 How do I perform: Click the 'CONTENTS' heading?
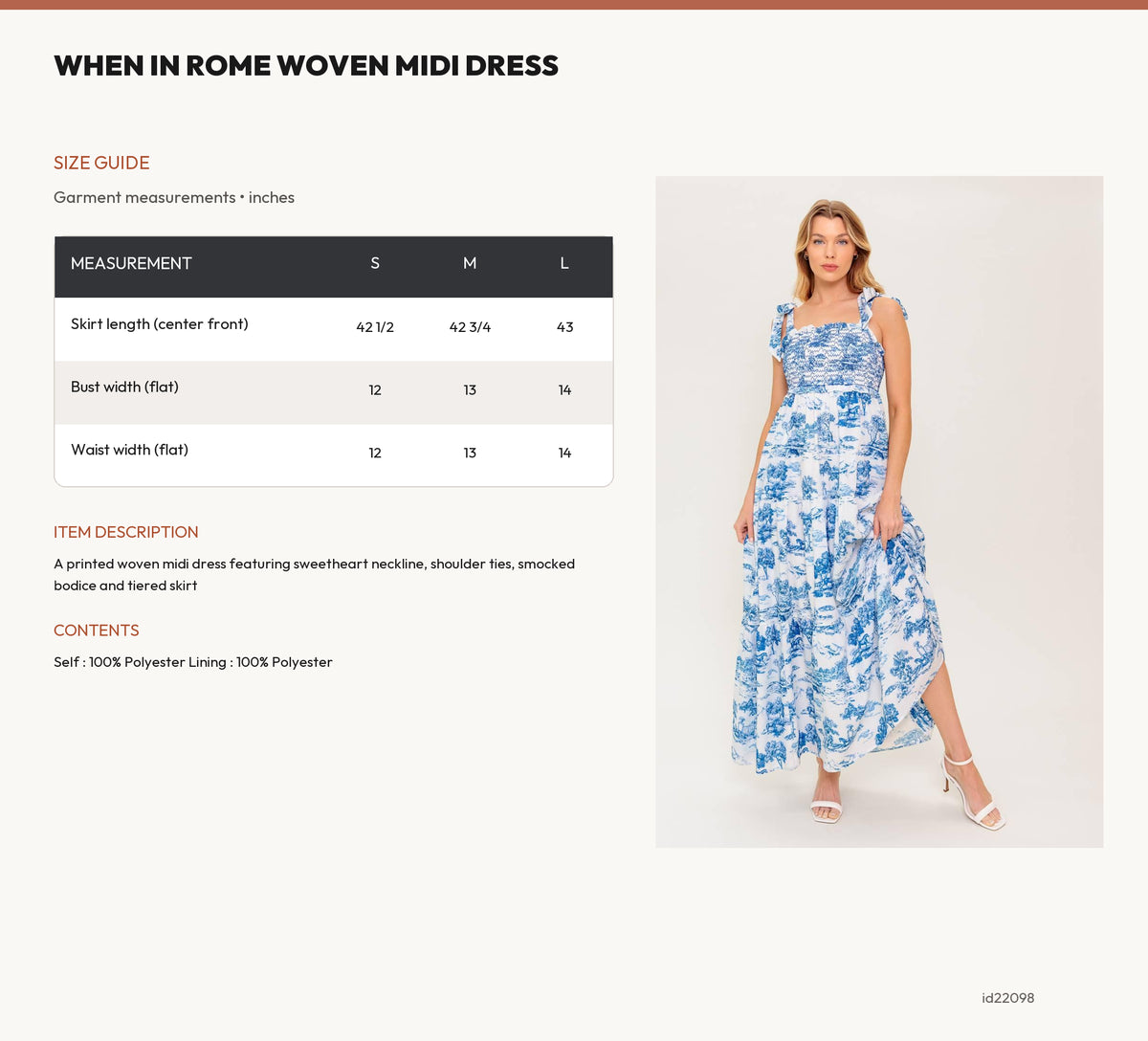click(x=97, y=631)
